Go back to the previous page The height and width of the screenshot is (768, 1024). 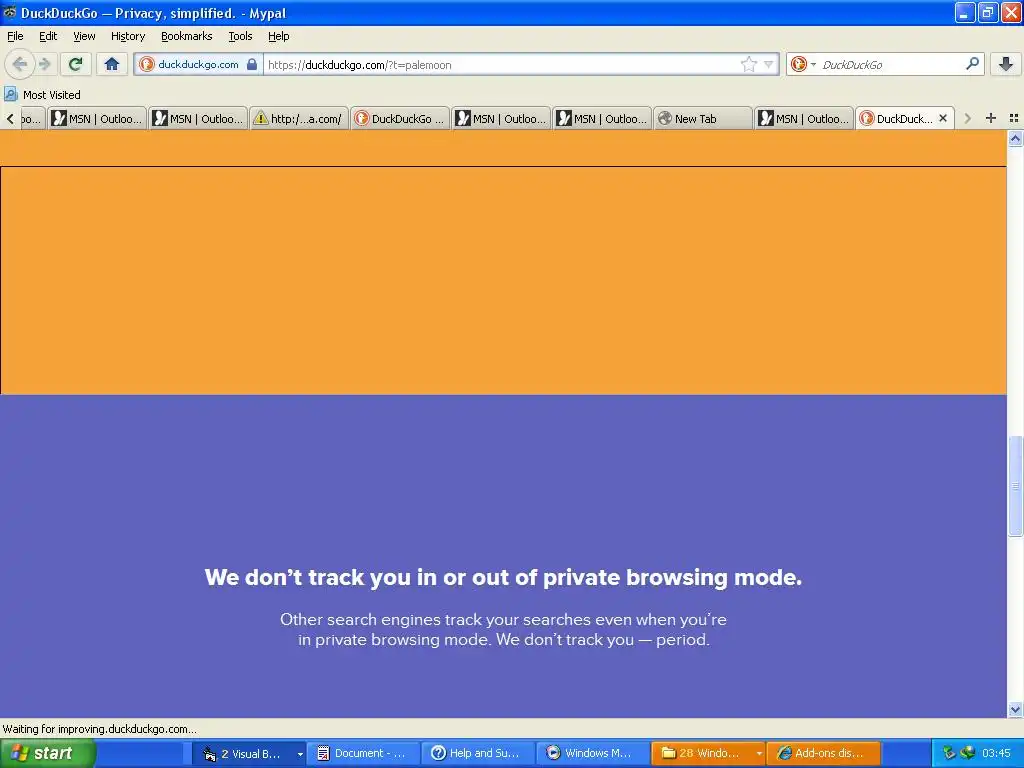[20, 64]
